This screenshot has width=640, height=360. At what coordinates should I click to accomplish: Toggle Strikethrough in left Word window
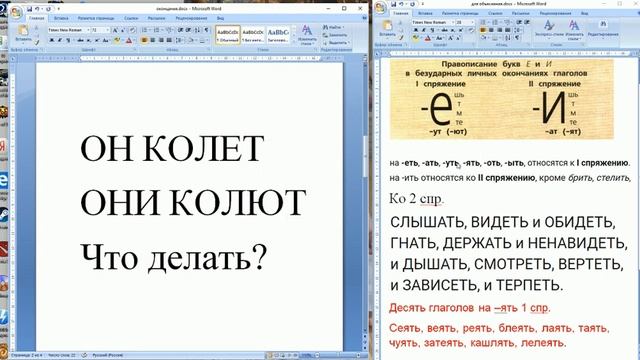click(80, 40)
